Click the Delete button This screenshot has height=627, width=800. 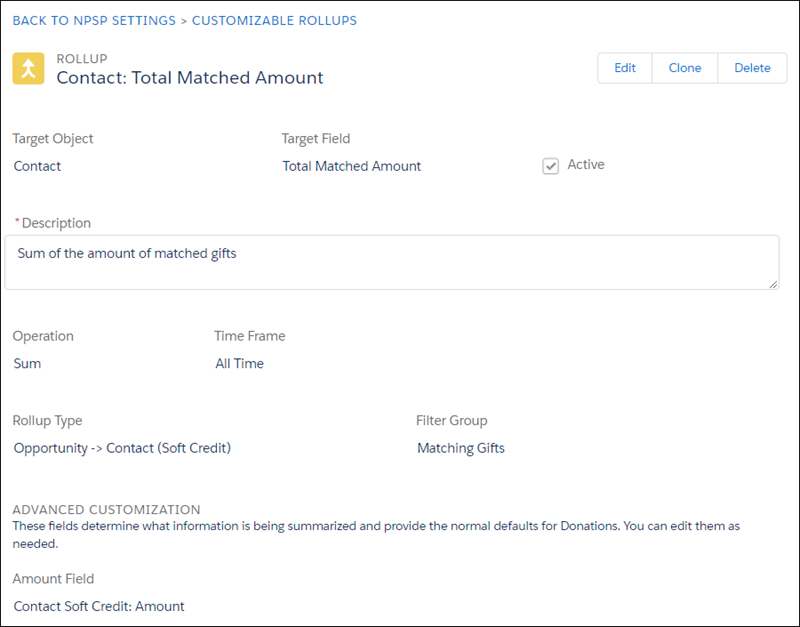752,68
